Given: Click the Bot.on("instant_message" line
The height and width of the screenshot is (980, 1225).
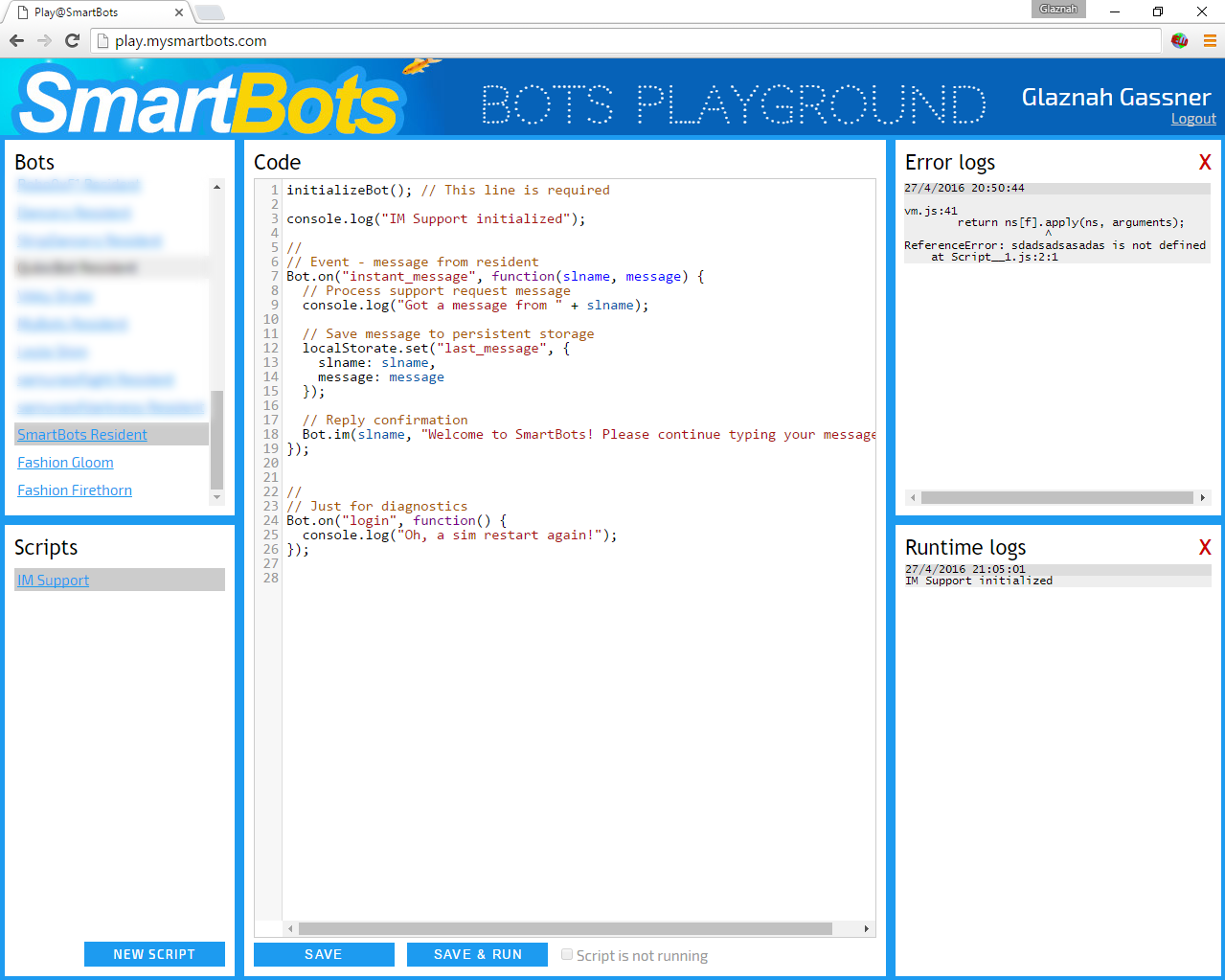Looking at the screenshot, I should point(495,277).
